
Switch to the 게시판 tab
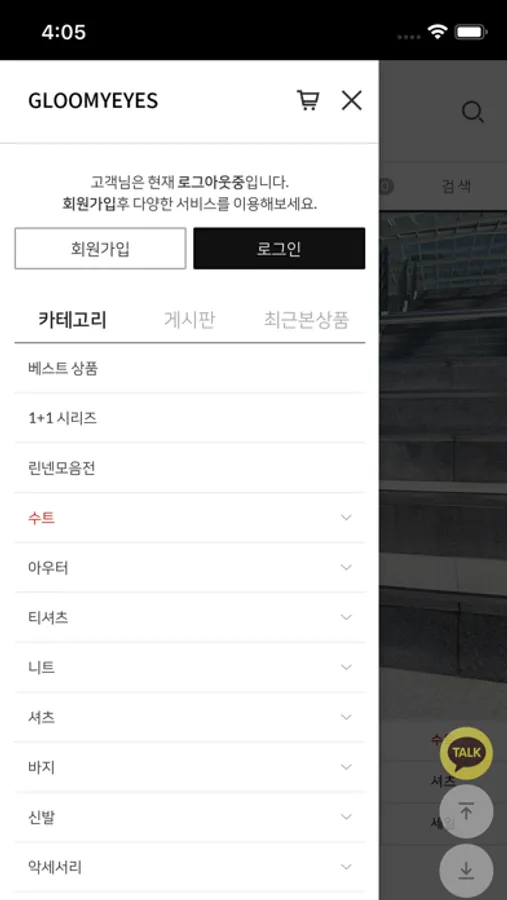point(189,319)
